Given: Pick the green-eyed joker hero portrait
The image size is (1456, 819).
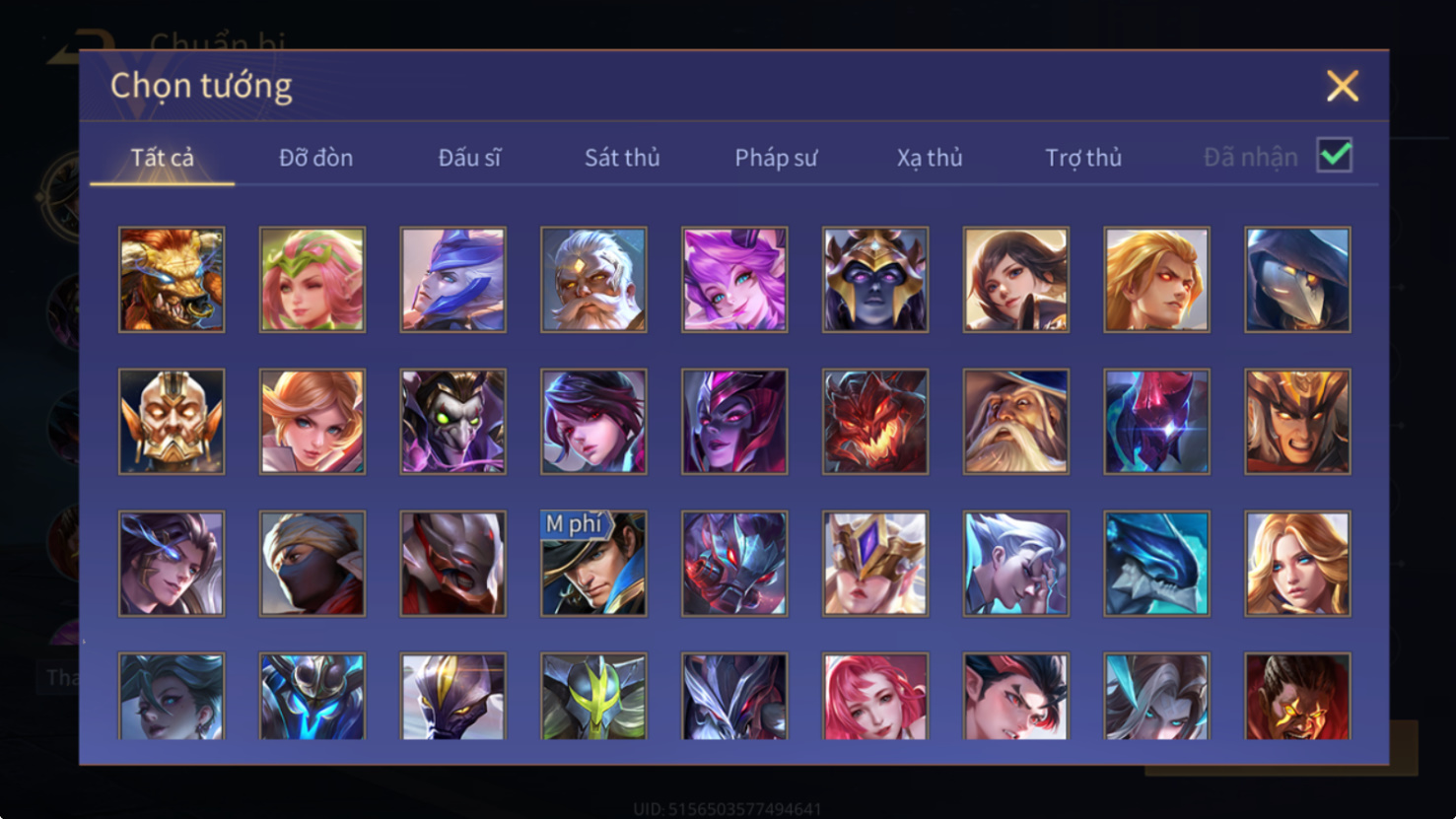Looking at the screenshot, I should 453,422.
